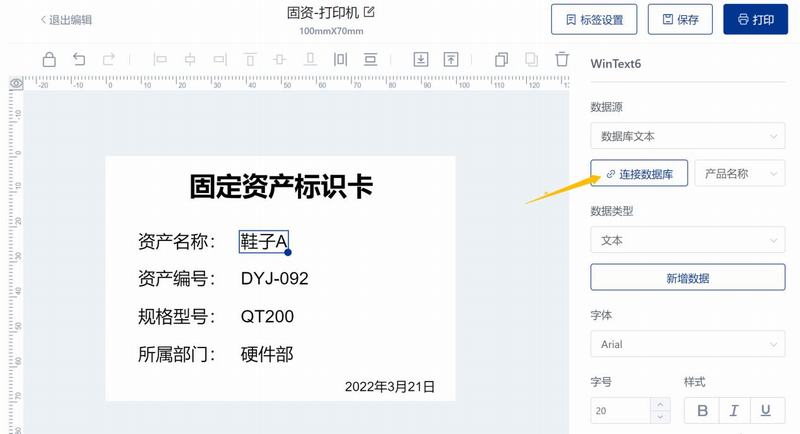Select the 固定资产标识卡 title text
The image size is (800, 434).
[x=281, y=186]
